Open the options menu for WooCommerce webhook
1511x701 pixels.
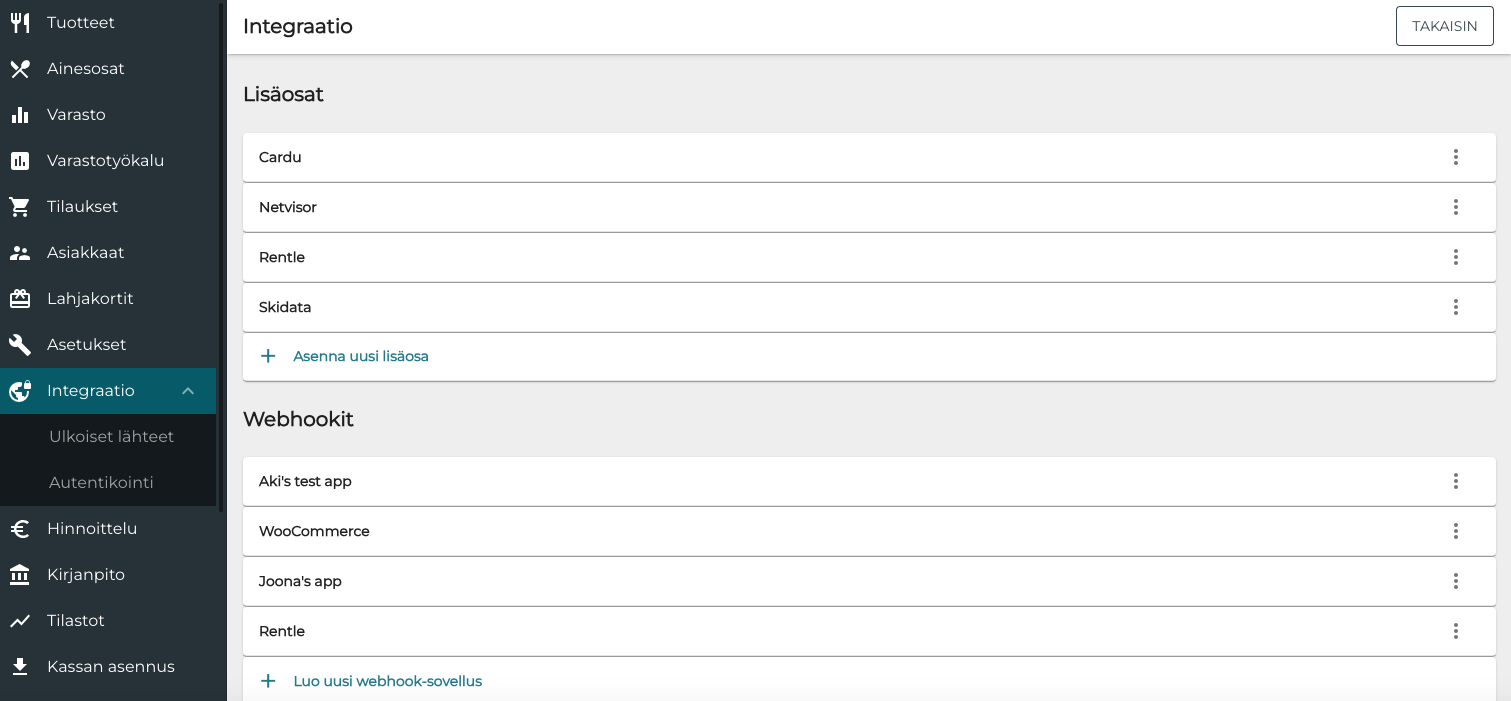[x=1455, y=531]
